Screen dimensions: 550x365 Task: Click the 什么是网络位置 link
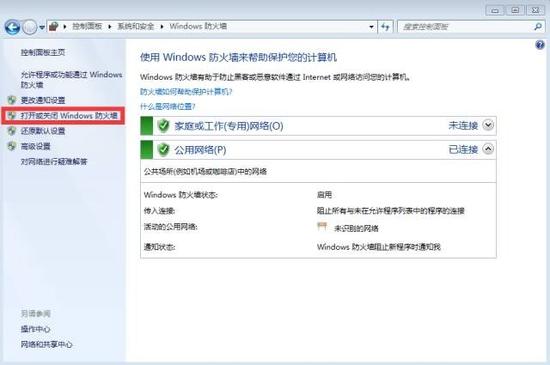point(168,107)
